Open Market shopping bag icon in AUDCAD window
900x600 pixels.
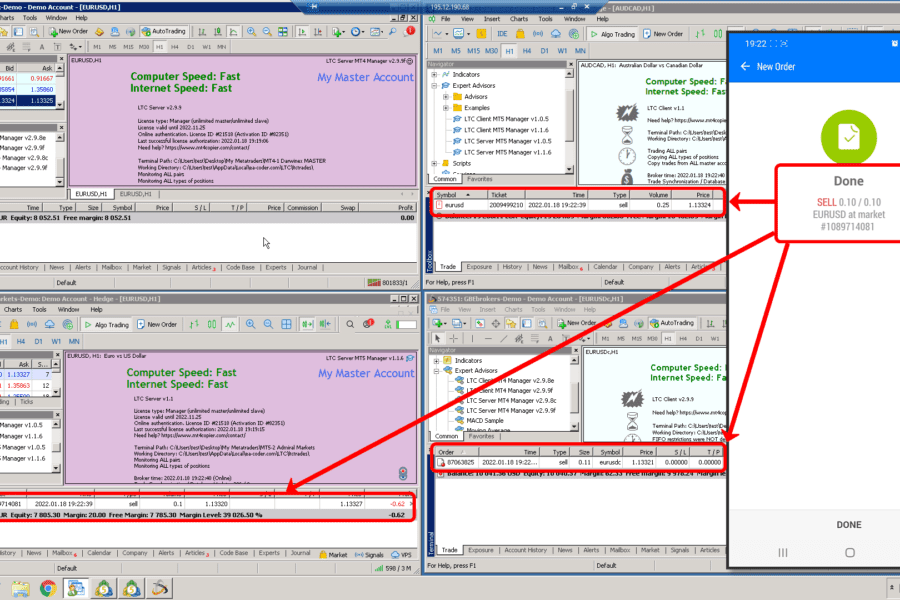tap(520, 34)
